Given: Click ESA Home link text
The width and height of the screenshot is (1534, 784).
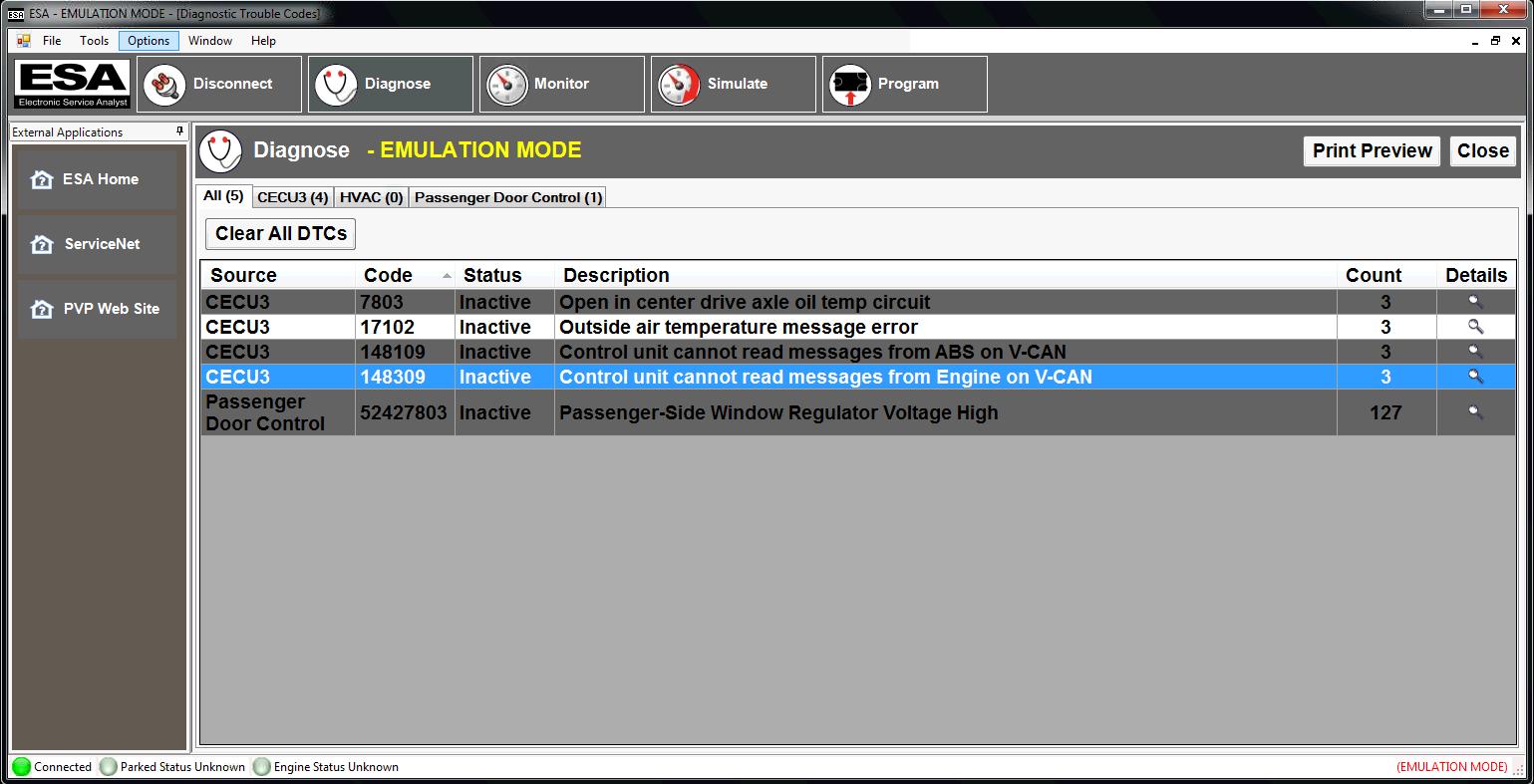Looking at the screenshot, I should (x=101, y=179).
